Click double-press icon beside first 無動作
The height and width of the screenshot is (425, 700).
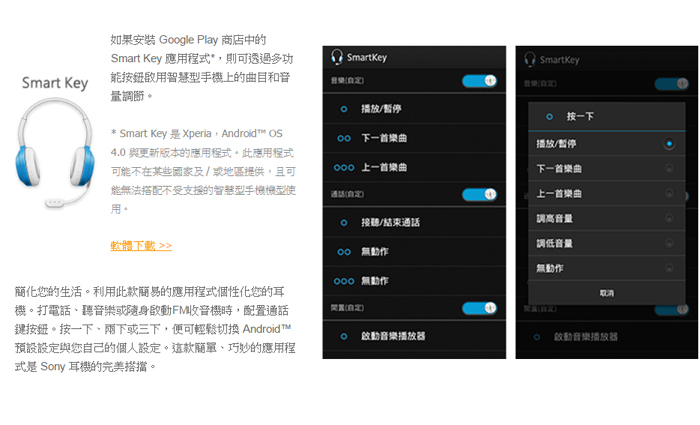coord(344,252)
